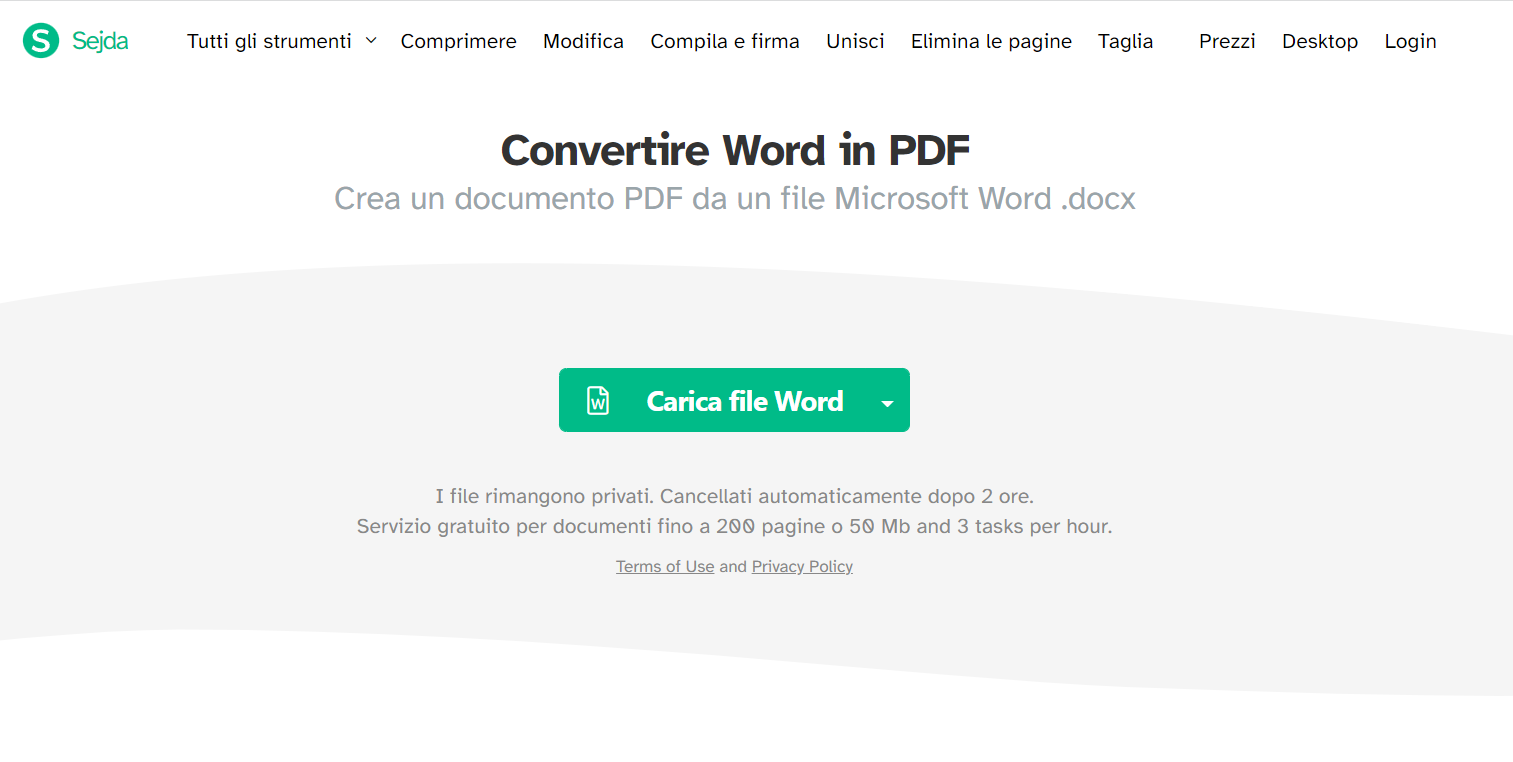Click the text about files deleted after 2 ore

click(x=735, y=496)
